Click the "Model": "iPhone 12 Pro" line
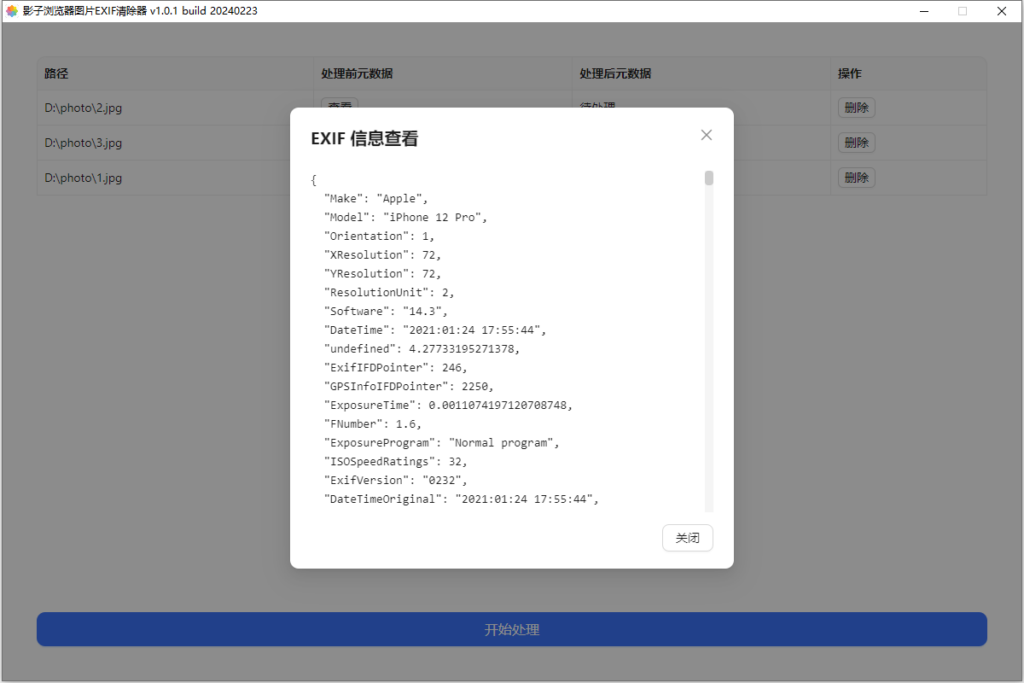1024x683 pixels. pos(405,217)
